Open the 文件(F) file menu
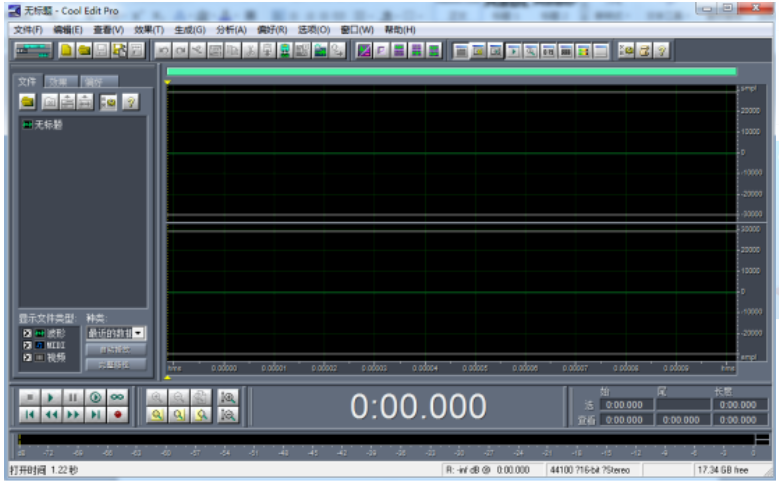The height and width of the screenshot is (482, 779). [27, 30]
